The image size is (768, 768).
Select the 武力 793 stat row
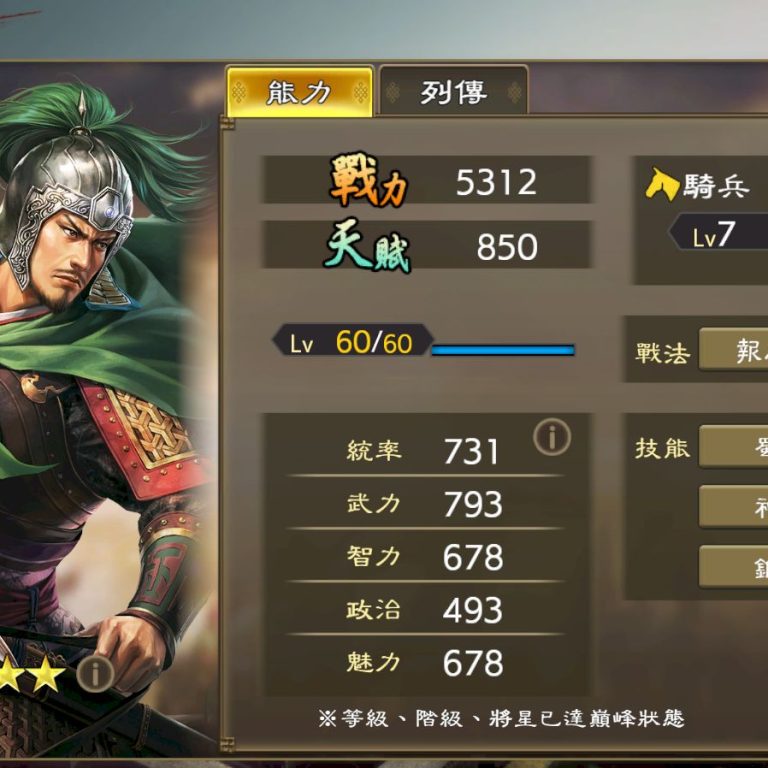tap(425, 504)
